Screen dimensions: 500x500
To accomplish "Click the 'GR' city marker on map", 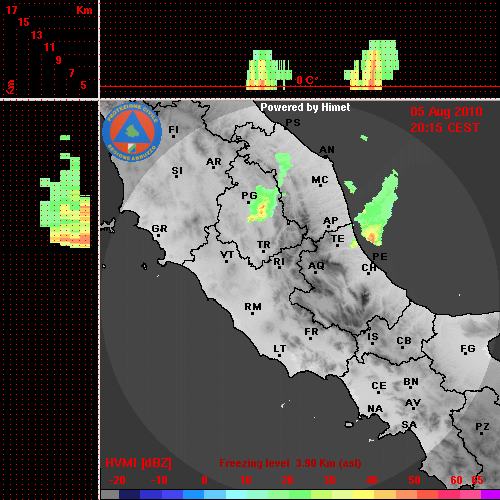I will [x=159, y=230].
